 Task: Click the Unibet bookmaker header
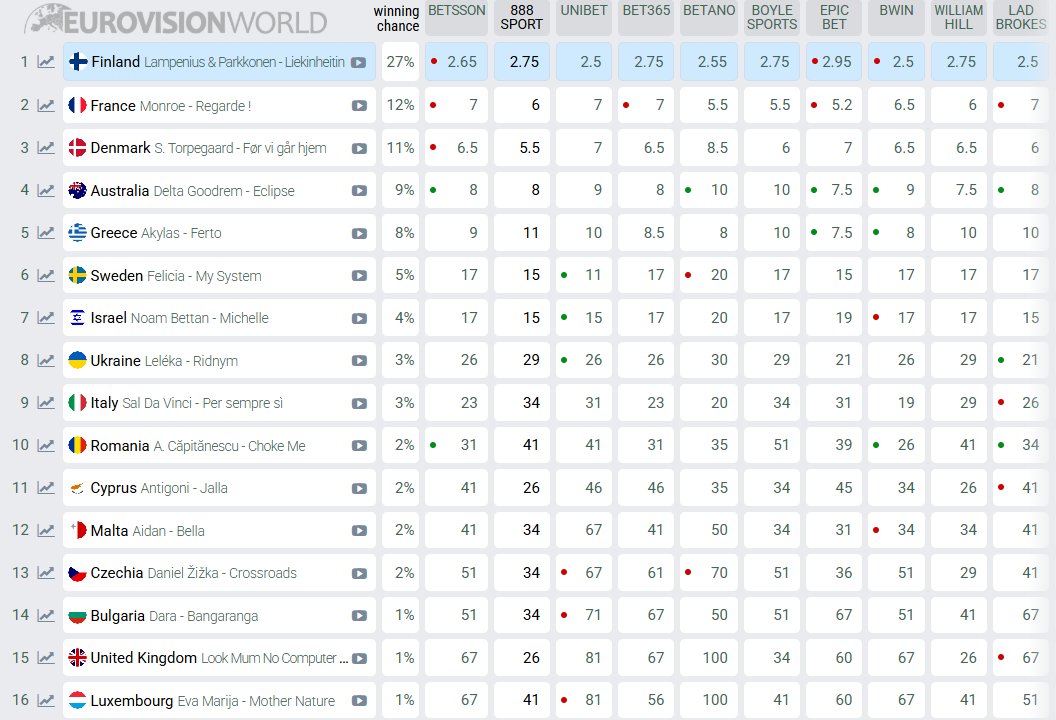coord(584,11)
